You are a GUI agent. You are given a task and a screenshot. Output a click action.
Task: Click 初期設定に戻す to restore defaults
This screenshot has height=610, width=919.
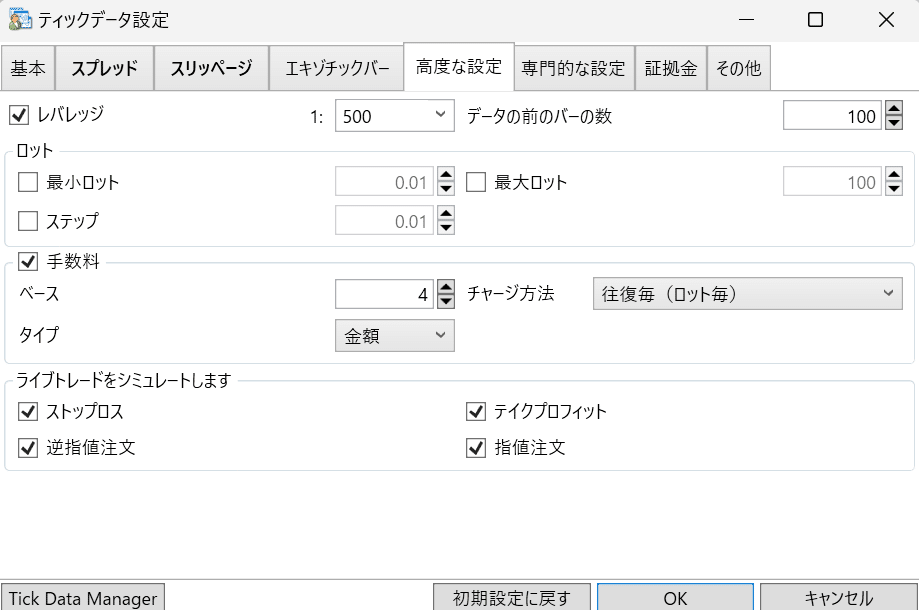tap(512, 597)
